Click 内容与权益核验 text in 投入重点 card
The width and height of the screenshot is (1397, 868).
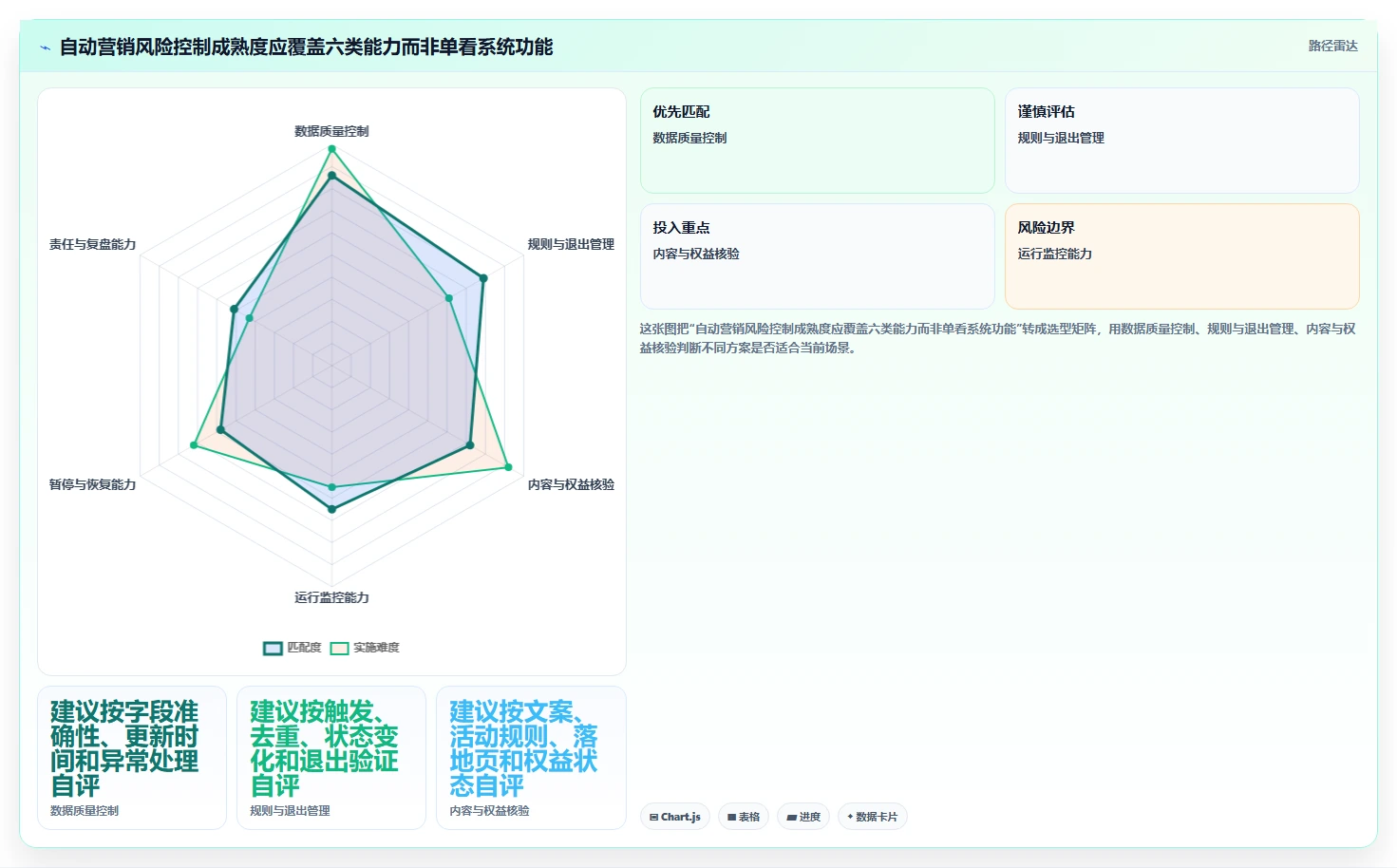pos(696,254)
